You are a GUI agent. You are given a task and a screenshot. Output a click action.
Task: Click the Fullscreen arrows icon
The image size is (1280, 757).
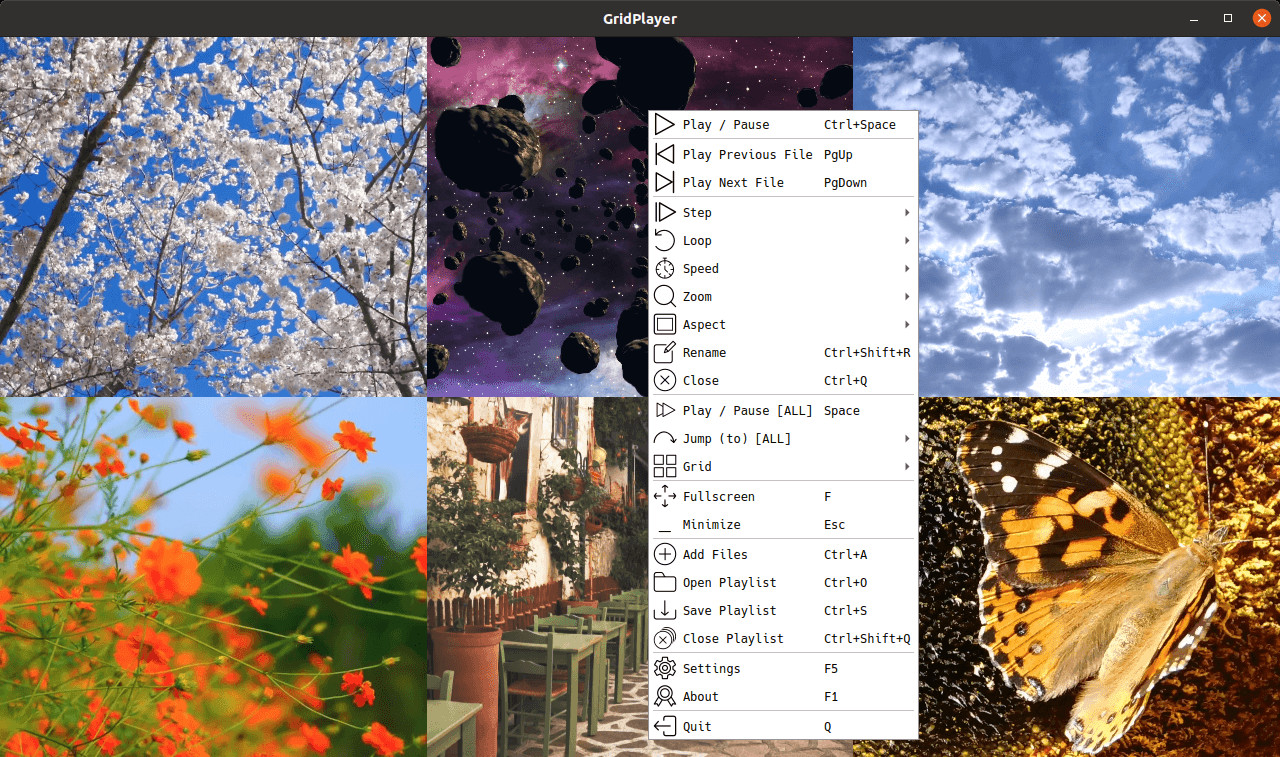pyautogui.click(x=665, y=496)
